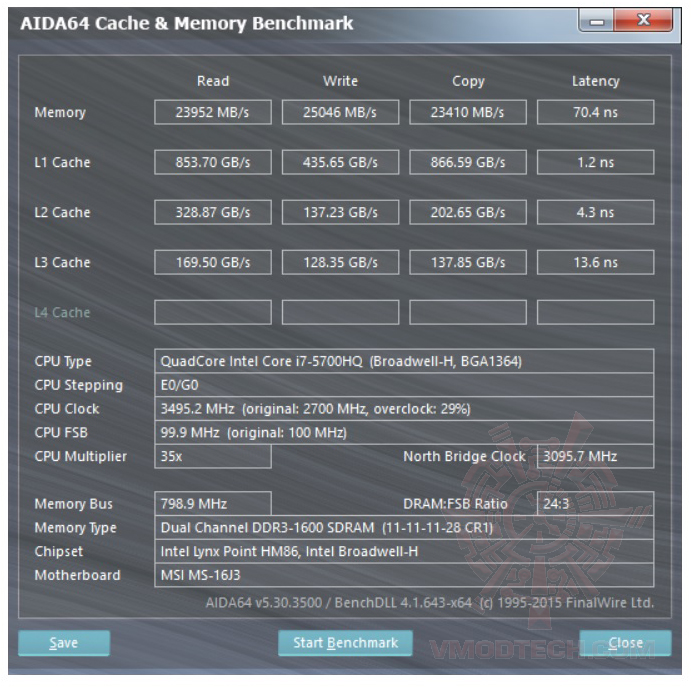Screen dimensions: 692x687
Task: Select L3 Cache Copy 137.85 GB/s
Action: [468, 263]
